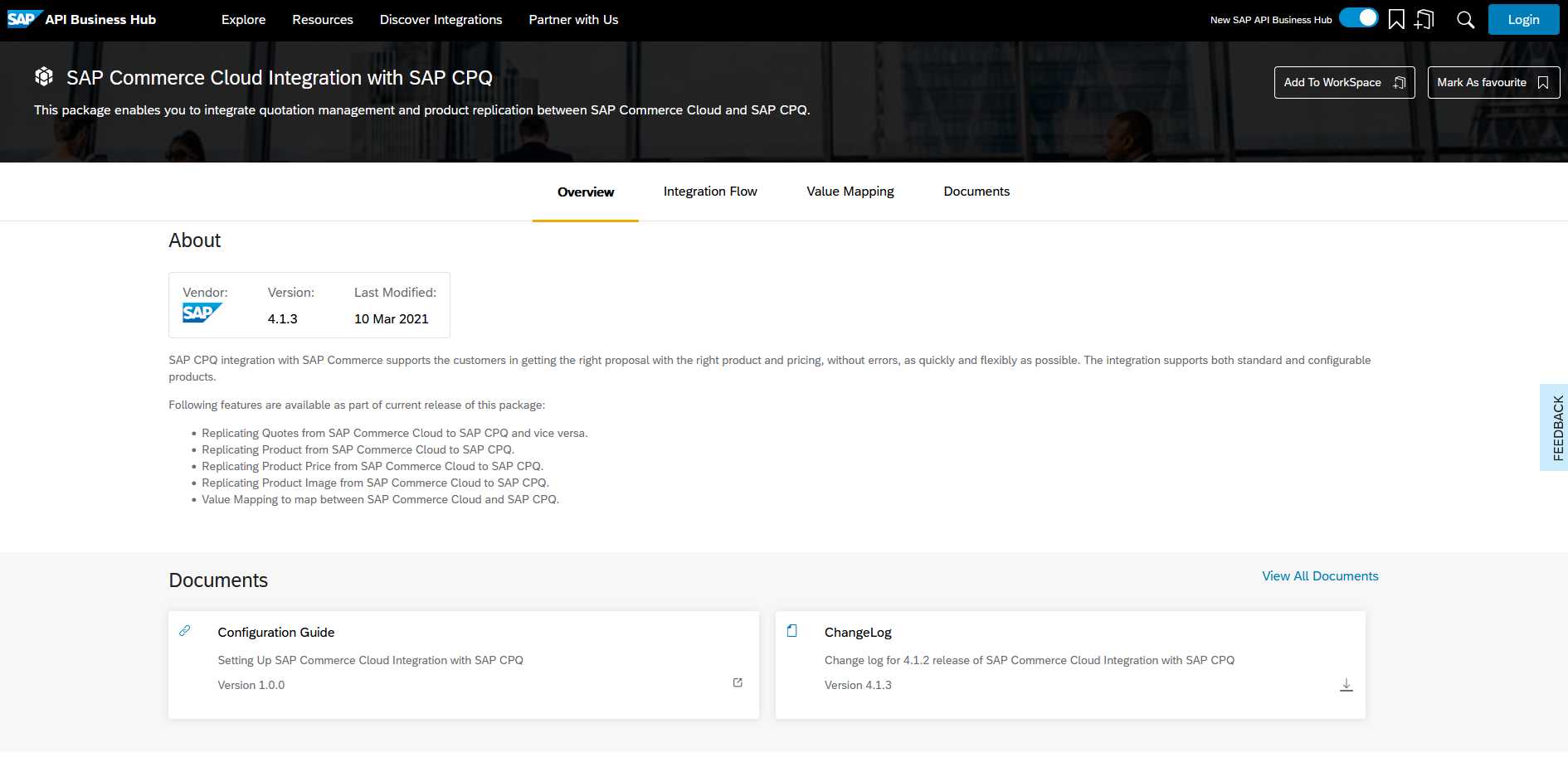Image resolution: width=1568 pixels, height=762 pixels.
Task: Open the View All Documents link
Action: [1320, 576]
